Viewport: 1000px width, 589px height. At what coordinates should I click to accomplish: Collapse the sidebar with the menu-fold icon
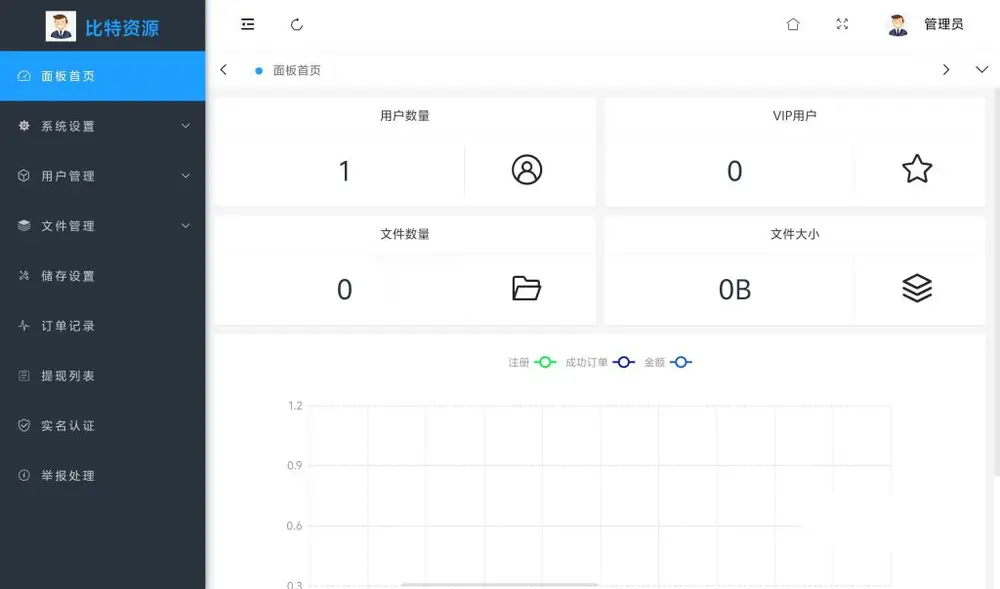click(247, 24)
